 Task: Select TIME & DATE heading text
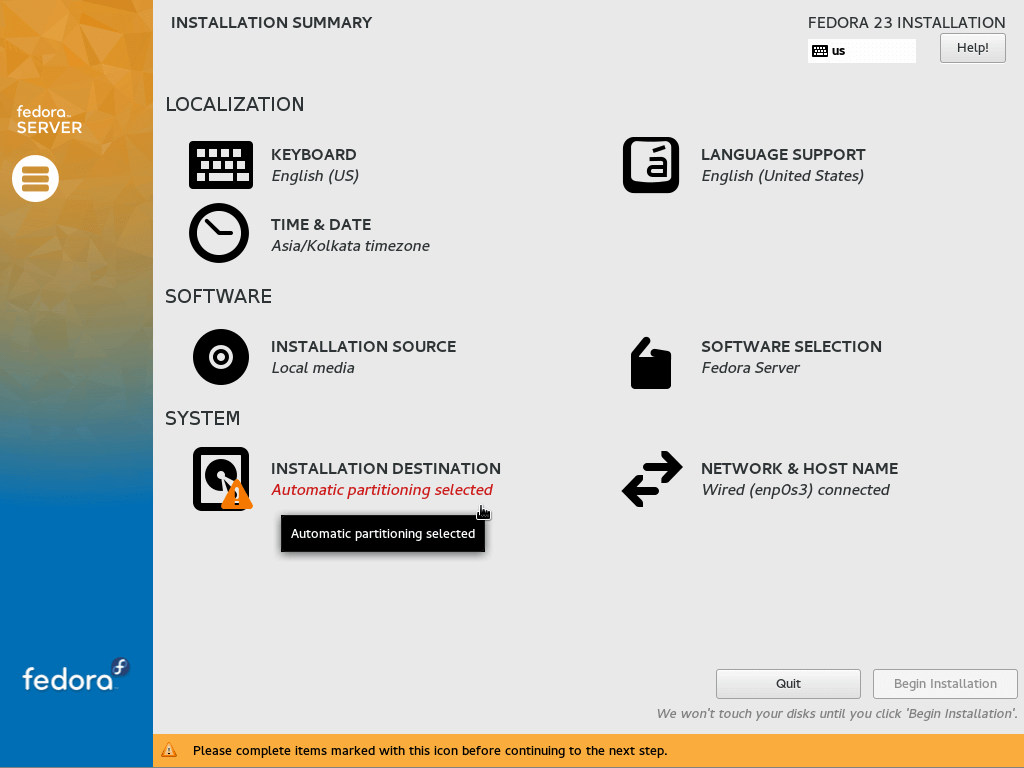[x=320, y=225]
